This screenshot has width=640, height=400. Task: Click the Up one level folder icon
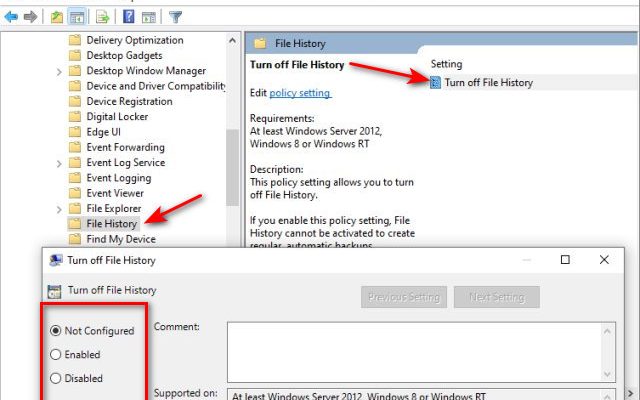pyautogui.click(x=57, y=17)
